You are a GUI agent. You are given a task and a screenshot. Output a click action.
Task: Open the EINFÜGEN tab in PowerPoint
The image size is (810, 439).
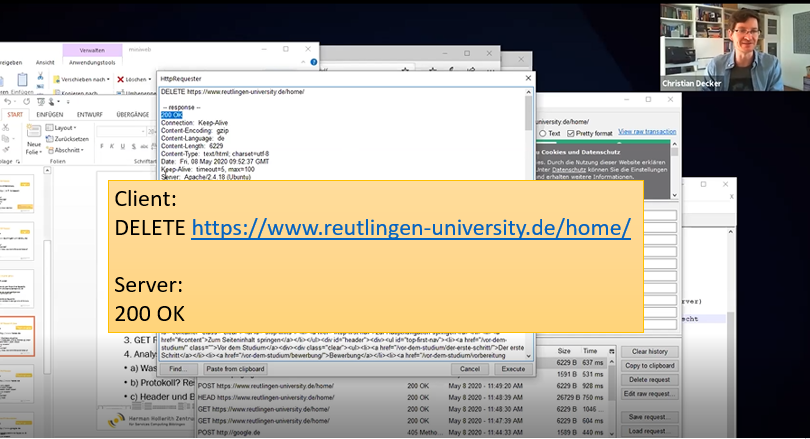pyautogui.click(x=50, y=115)
